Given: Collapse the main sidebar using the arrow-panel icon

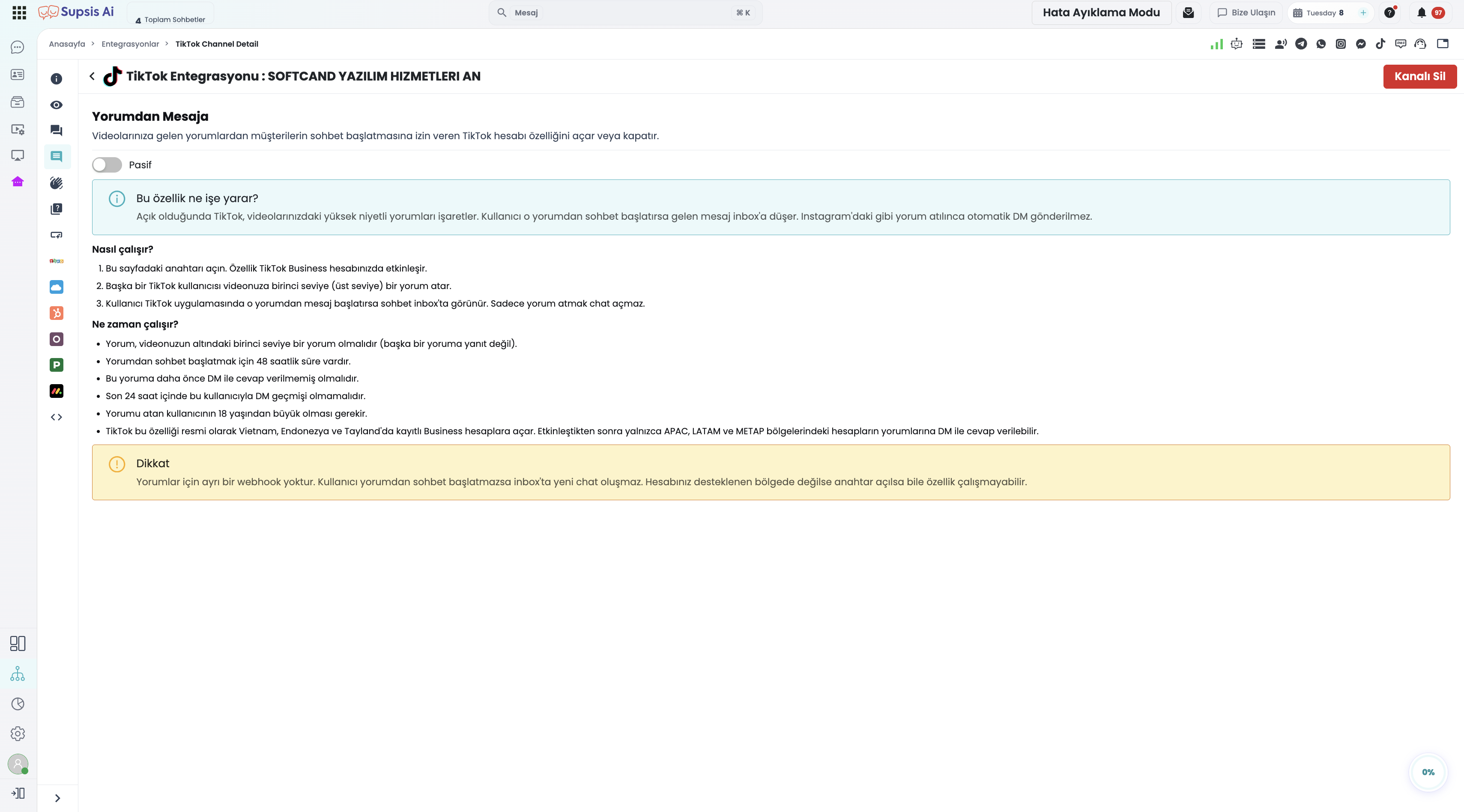Looking at the screenshot, I should pyautogui.click(x=18, y=793).
